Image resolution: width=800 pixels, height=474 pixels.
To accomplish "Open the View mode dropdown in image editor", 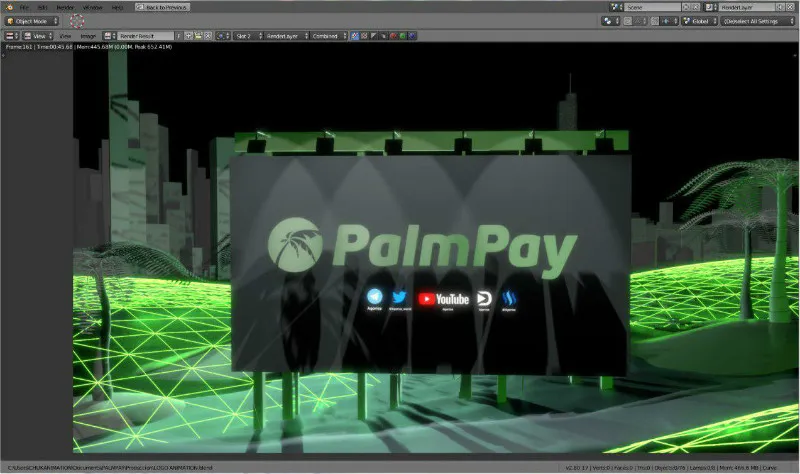I will pos(38,36).
